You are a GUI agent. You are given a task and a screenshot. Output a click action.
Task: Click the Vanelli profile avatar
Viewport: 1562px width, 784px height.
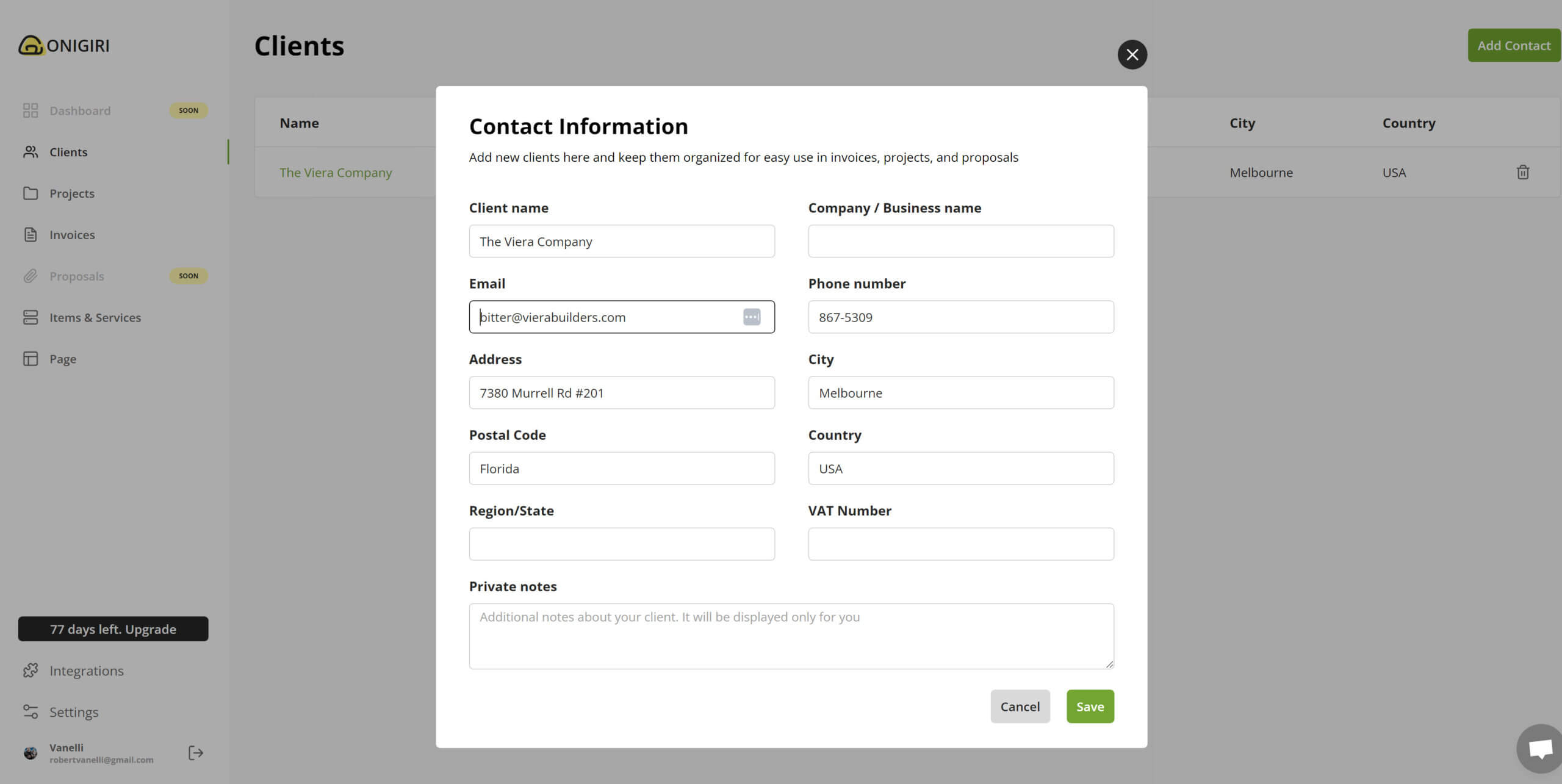[31, 753]
